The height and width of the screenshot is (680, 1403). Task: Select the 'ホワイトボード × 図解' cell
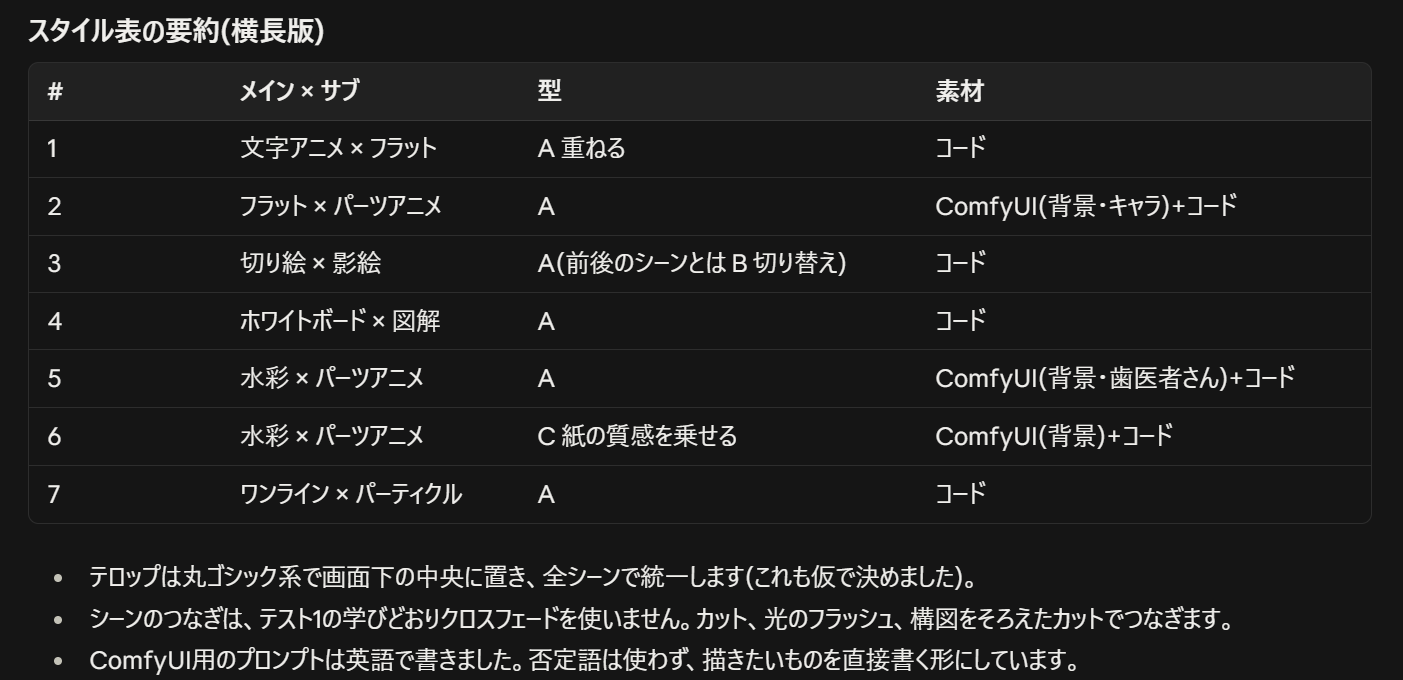[x=340, y=321]
